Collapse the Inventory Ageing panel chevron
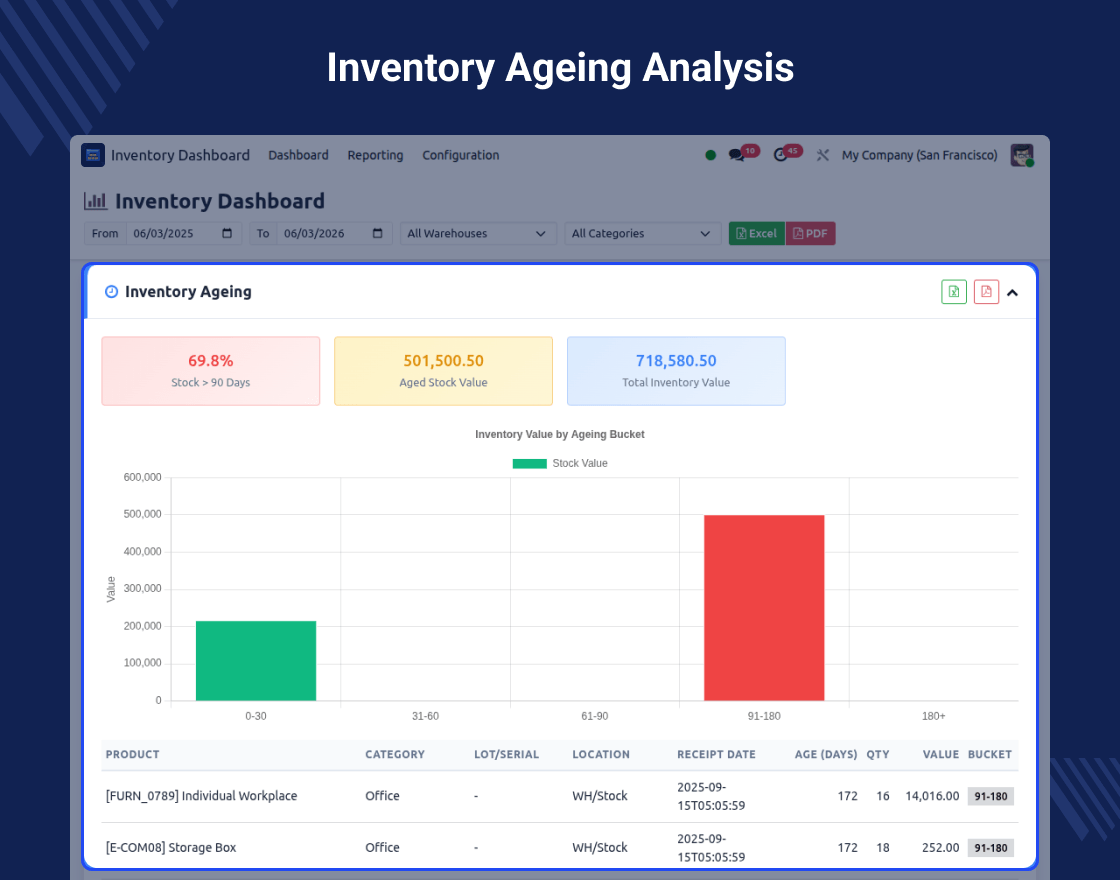Viewport: 1120px width, 880px height. pyautogui.click(x=1012, y=292)
